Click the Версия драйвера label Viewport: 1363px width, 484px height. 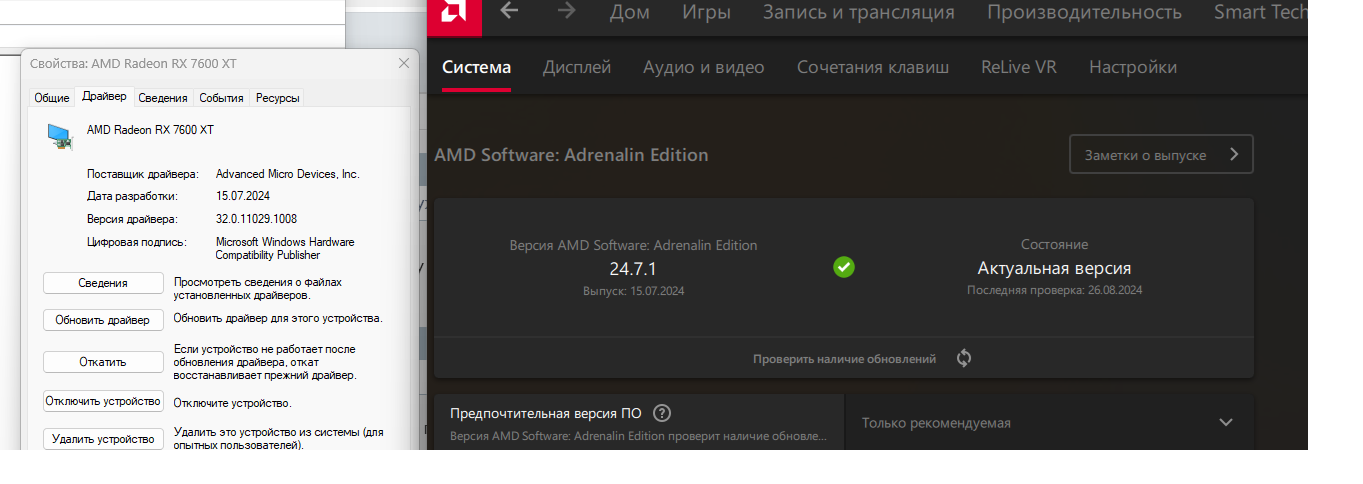[x=132, y=219]
